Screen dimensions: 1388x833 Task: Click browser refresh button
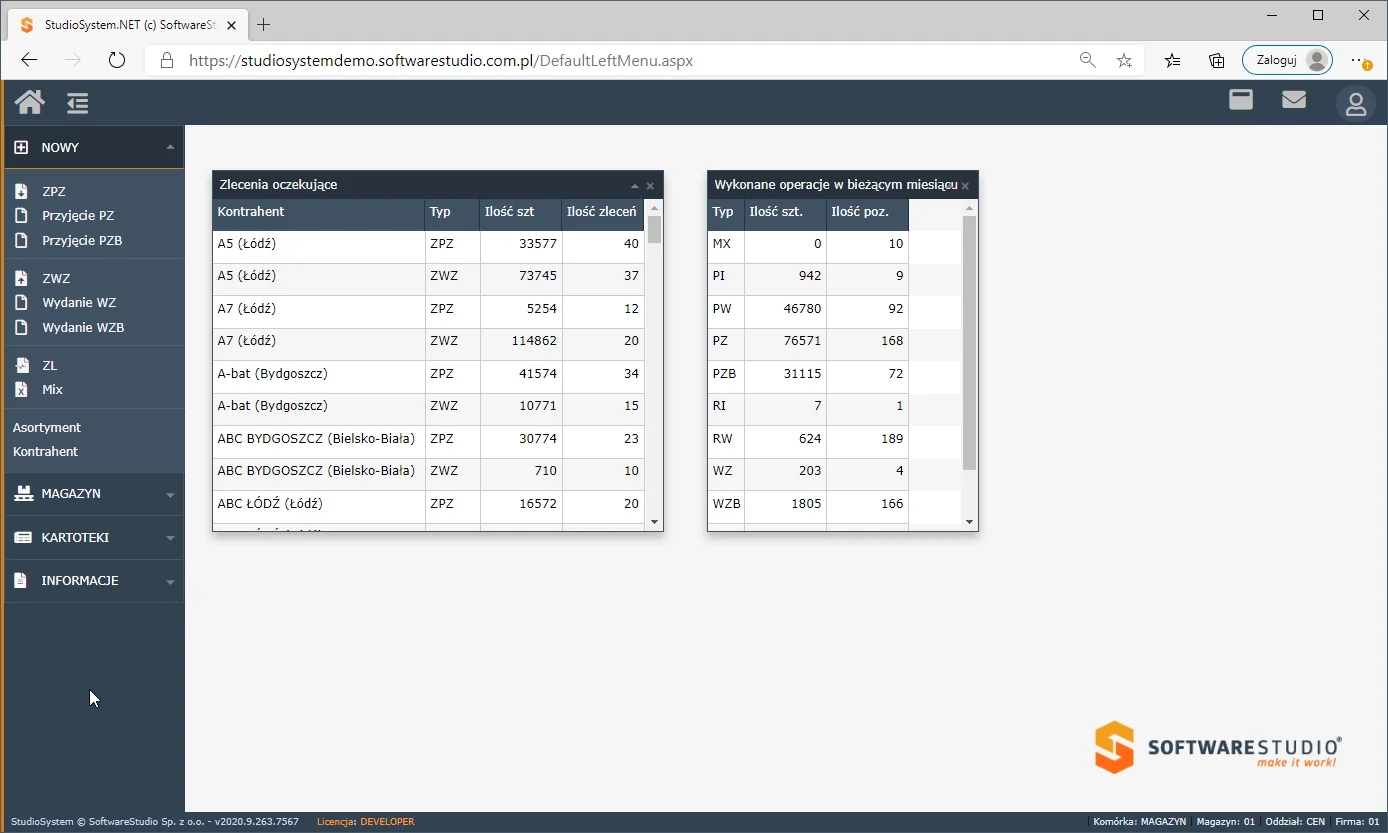point(117,60)
